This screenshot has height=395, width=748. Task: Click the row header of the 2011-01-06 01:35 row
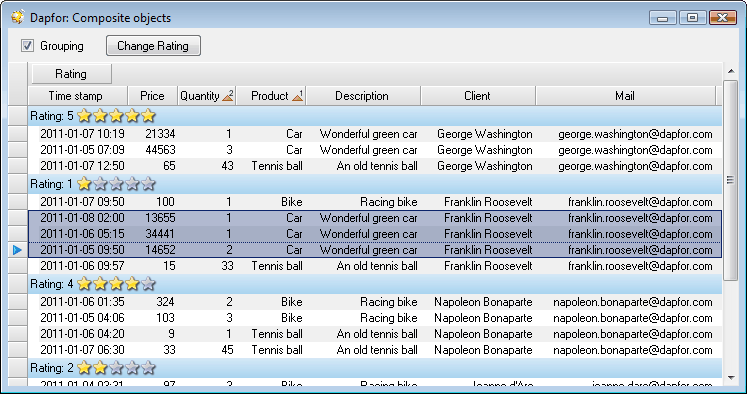(18, 302)
